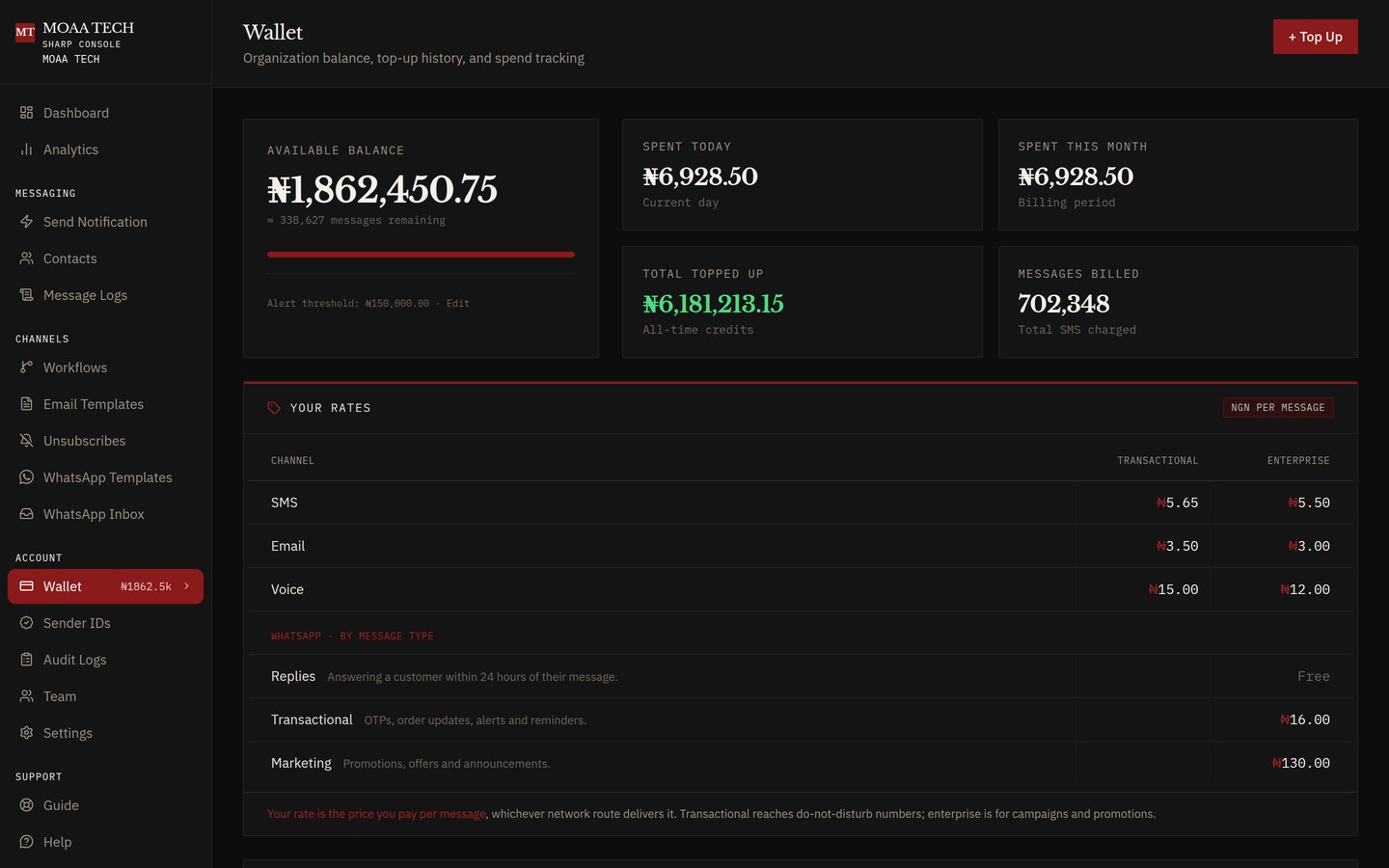Click Voice transactional rate ₦15.00

coord(1173,589)
